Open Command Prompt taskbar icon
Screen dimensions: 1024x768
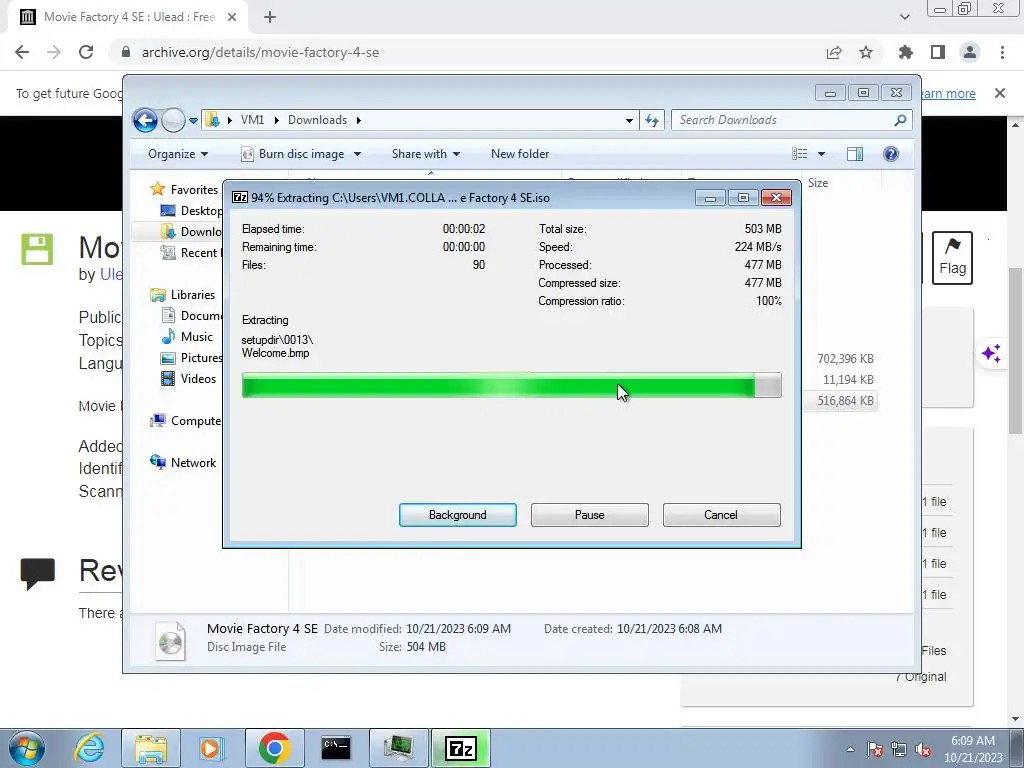[336, 748]
